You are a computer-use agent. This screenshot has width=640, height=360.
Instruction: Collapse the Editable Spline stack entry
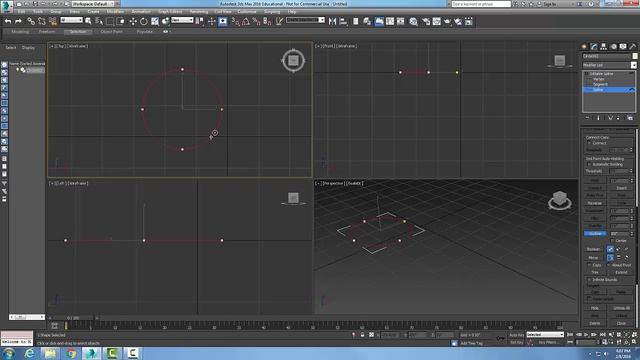click(x=587, y=74)
